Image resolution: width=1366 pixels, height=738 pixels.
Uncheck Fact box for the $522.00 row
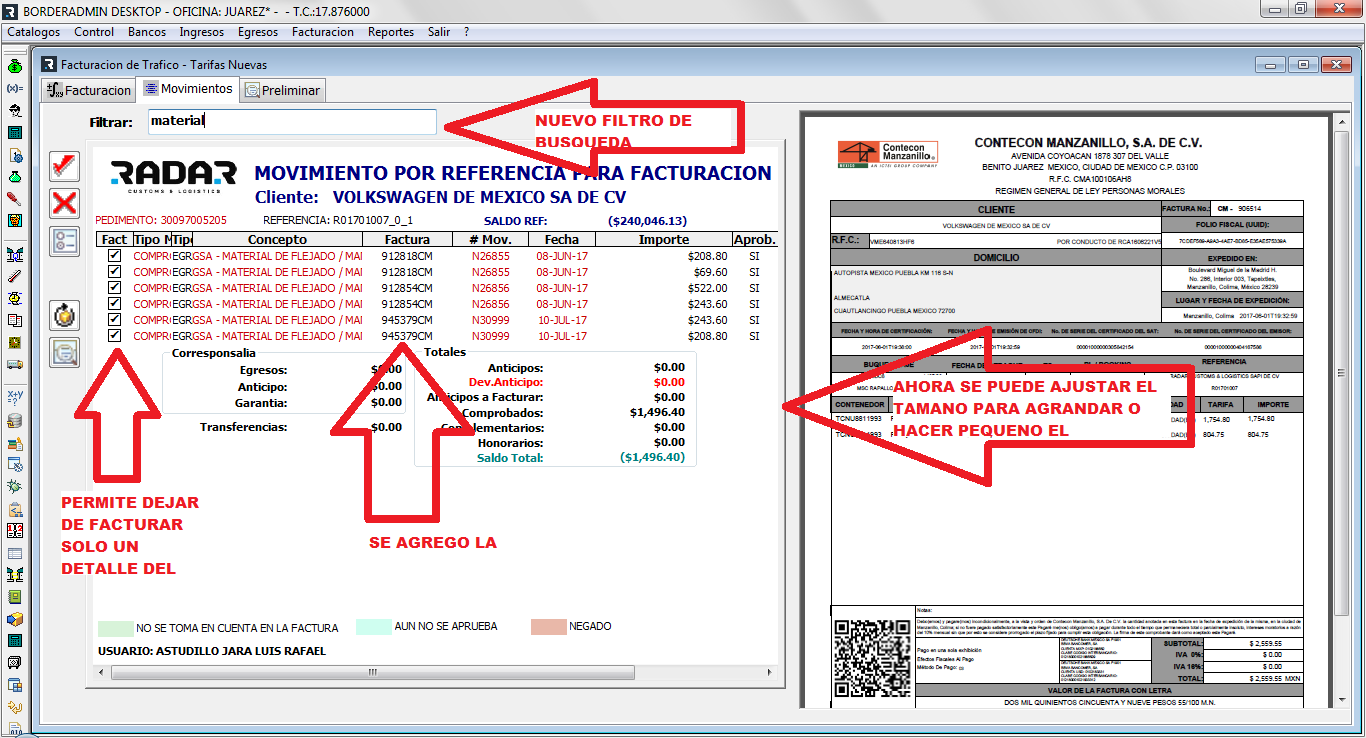[x=114, y=288]
